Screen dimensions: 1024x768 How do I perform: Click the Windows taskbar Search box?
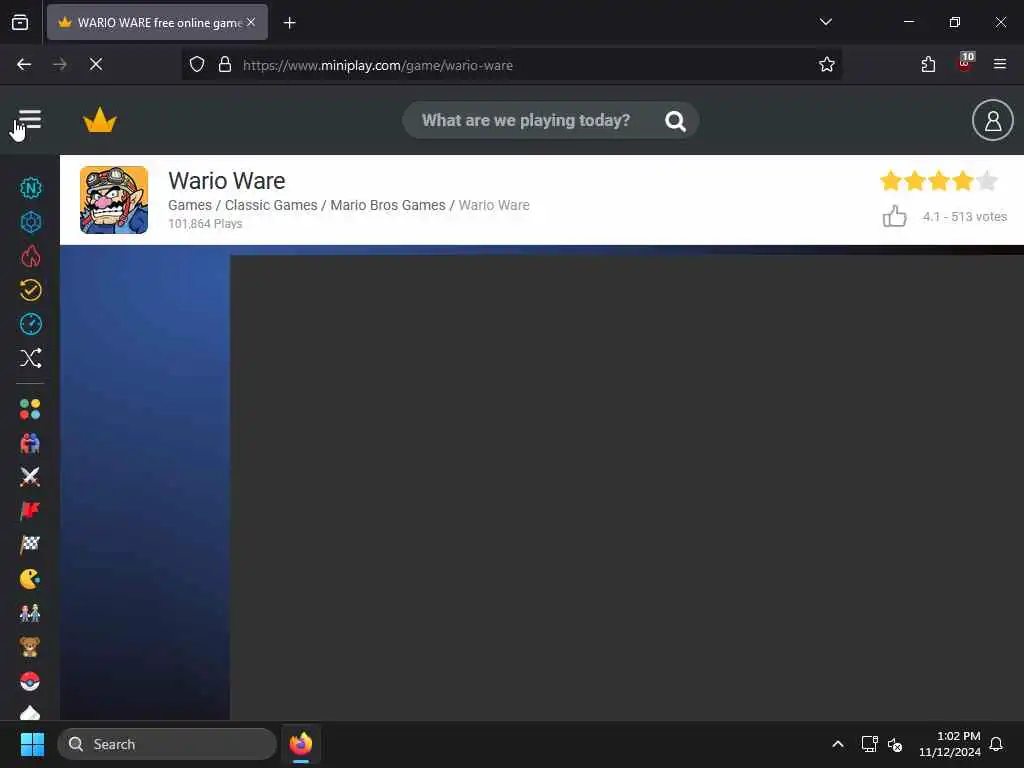point(167,744)
